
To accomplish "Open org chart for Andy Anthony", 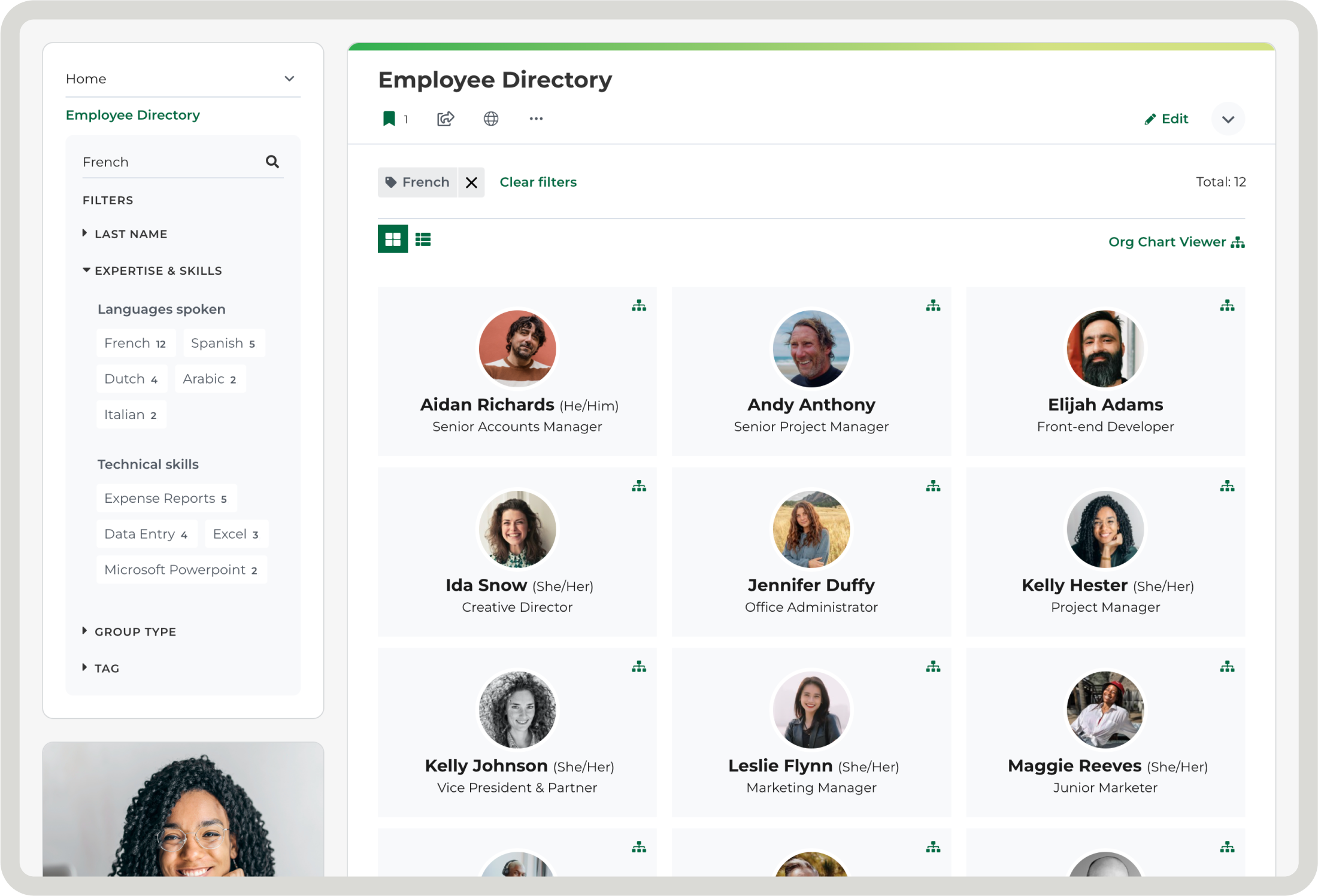I will coord(933,306).
